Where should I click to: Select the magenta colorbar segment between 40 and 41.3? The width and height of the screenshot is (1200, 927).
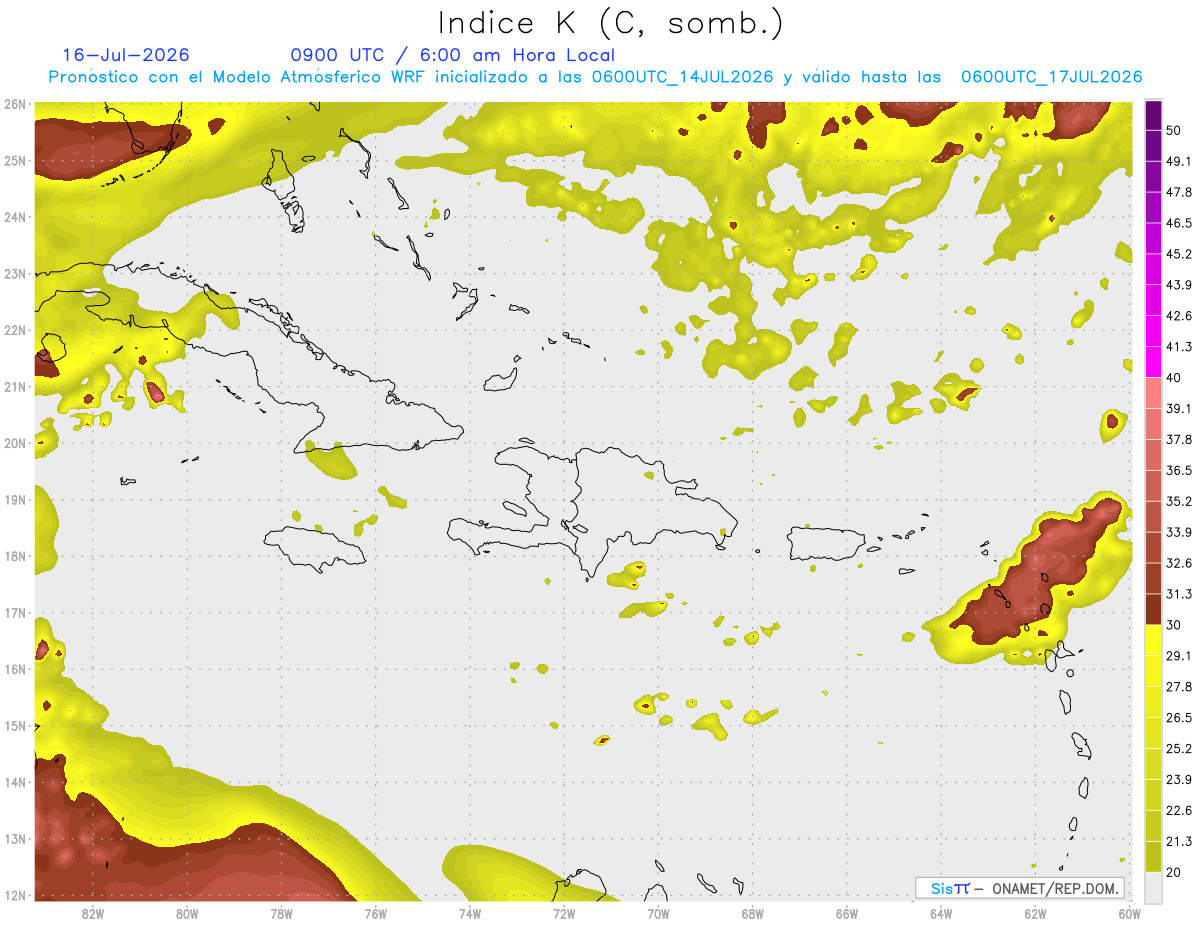pyautogui.click(x=1153, y=362)
